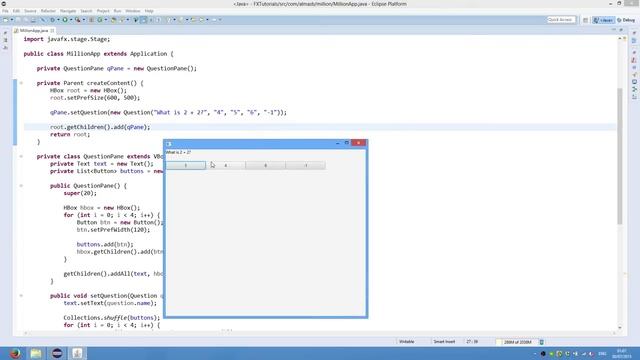Click the Writable status bar entry
Screen dimensions: 640x360
click(x=407, y=342)
